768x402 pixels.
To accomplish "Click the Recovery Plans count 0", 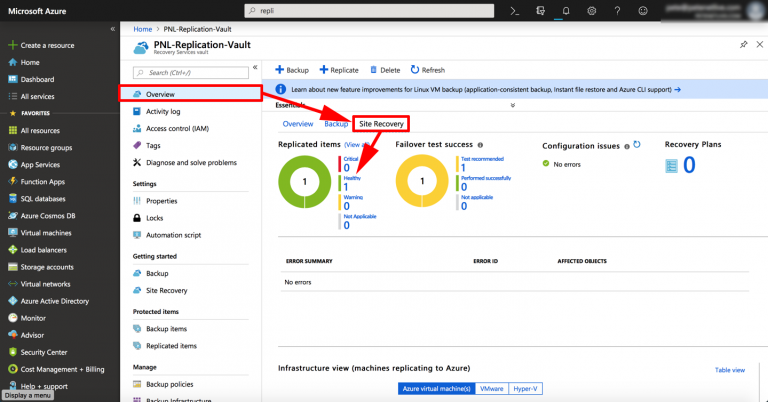I will 689,166.
